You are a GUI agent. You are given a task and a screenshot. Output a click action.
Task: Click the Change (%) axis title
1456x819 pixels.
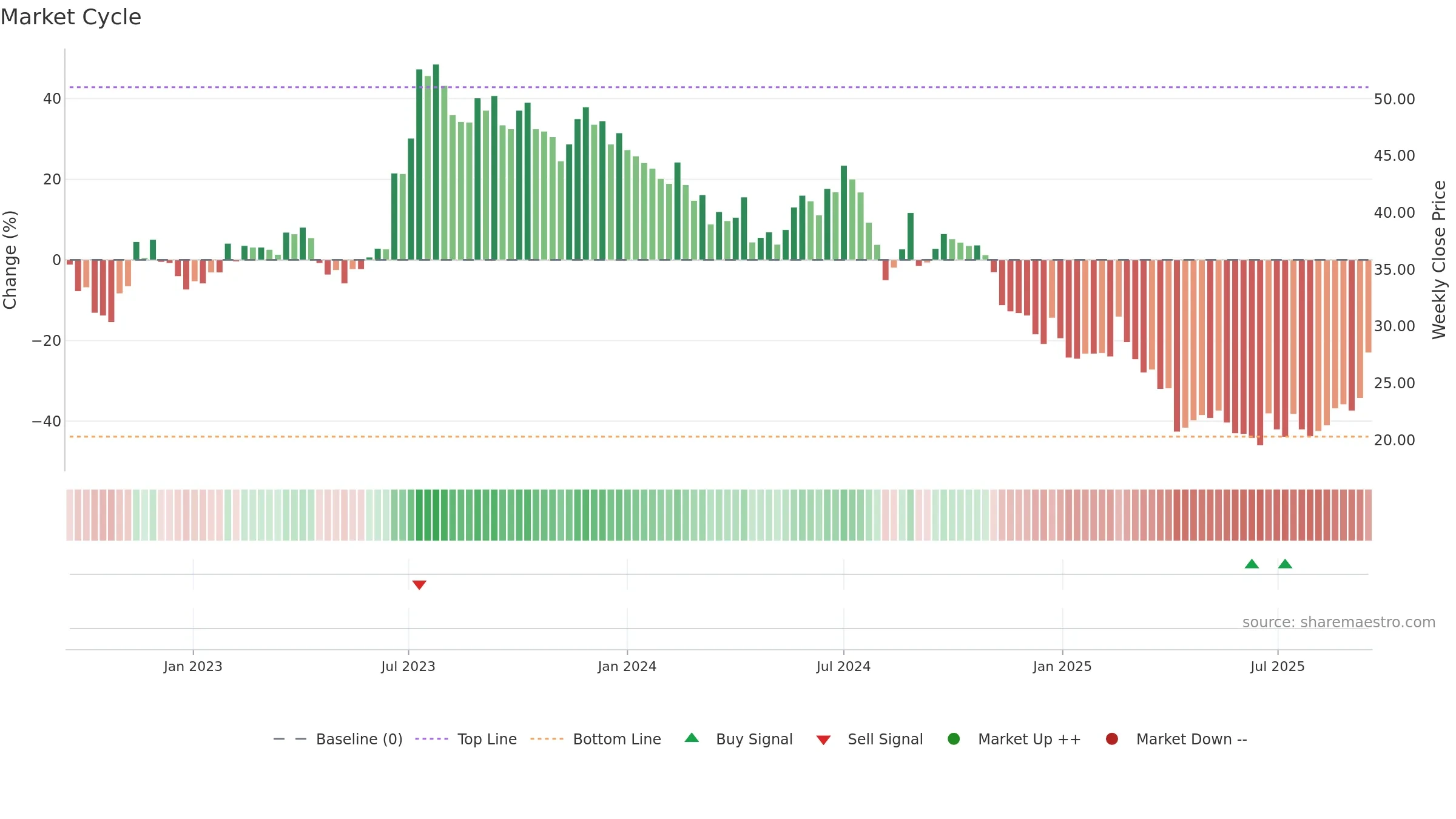click(x=10, y=260)
